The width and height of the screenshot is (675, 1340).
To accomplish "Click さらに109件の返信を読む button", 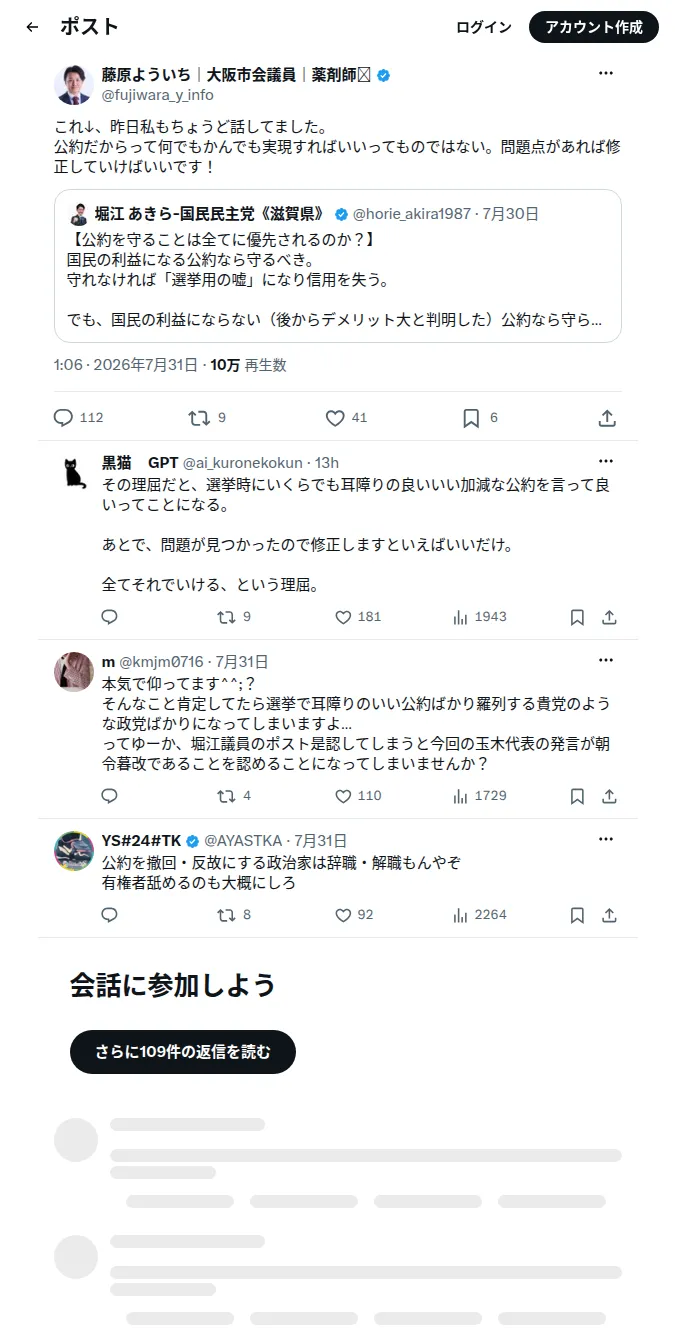I will pos(183,1052).
